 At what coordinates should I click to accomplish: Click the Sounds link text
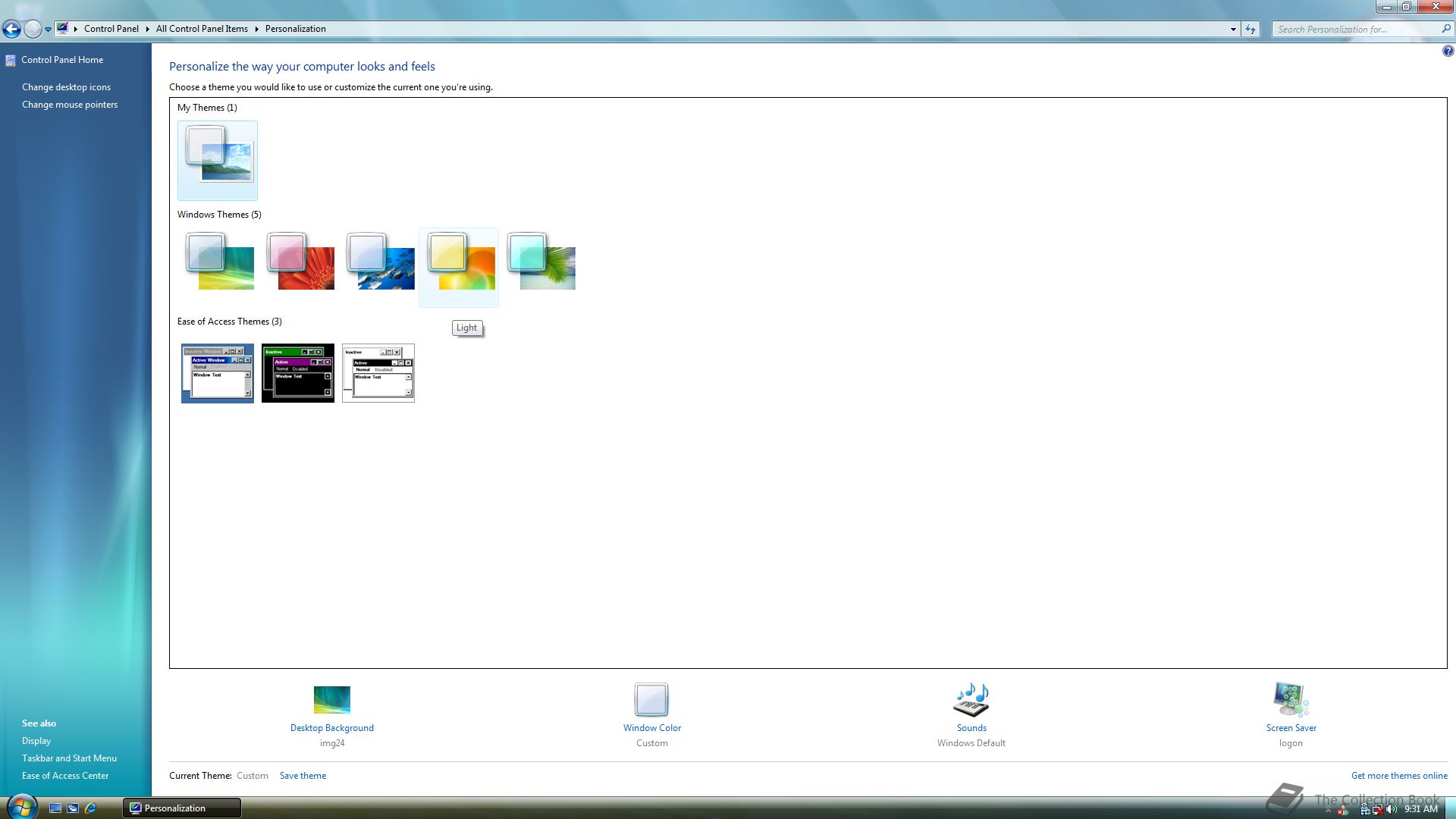(x=971, y=728)
